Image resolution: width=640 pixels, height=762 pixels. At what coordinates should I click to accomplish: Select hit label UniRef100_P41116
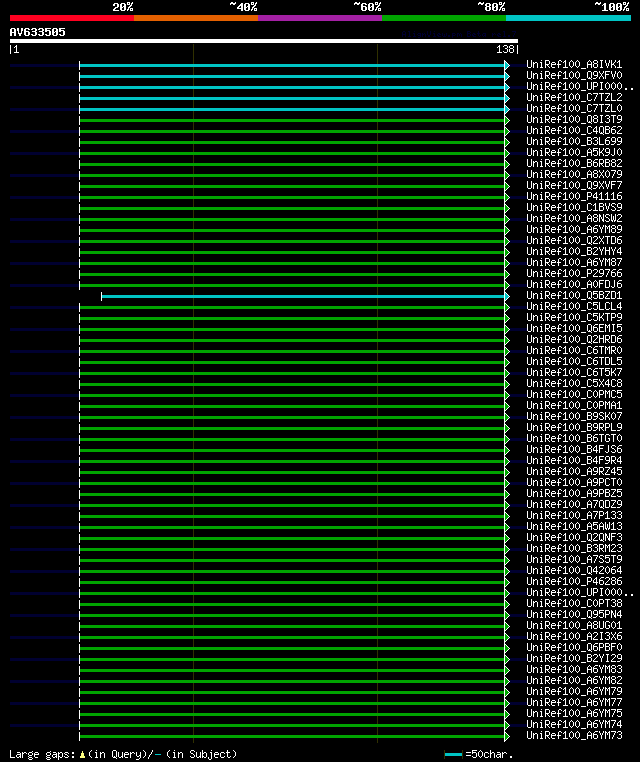tap(574, 196)
